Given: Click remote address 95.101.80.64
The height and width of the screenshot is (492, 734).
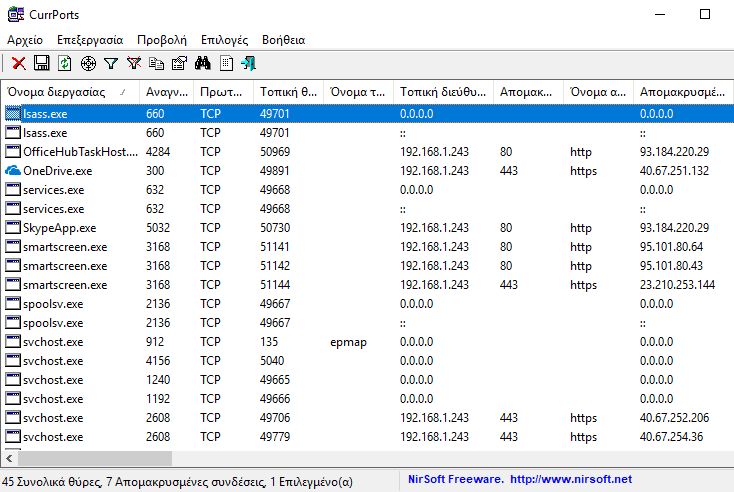Looking at the screenshot, I should tap(671, 247).
